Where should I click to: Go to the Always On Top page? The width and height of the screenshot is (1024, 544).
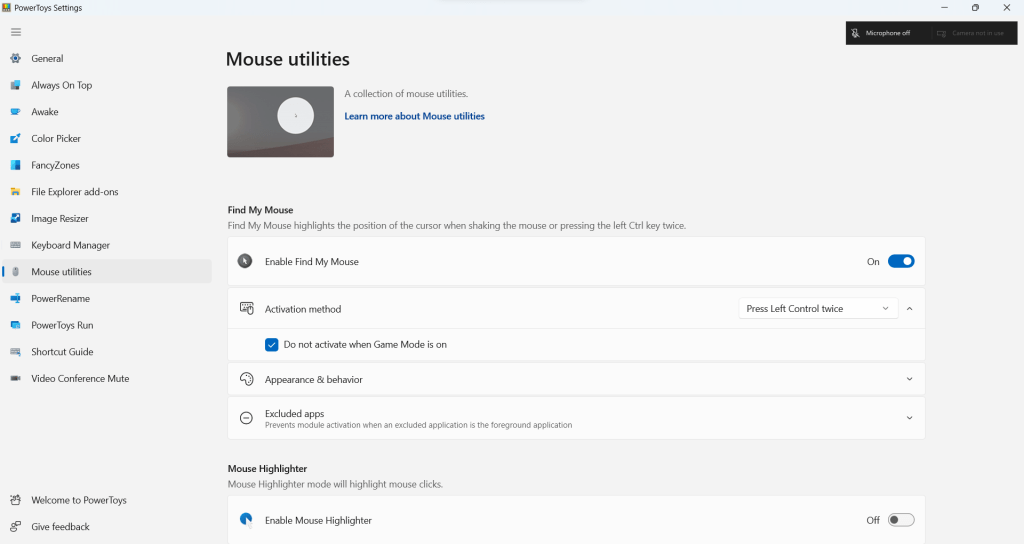click(x=107, y=85)
